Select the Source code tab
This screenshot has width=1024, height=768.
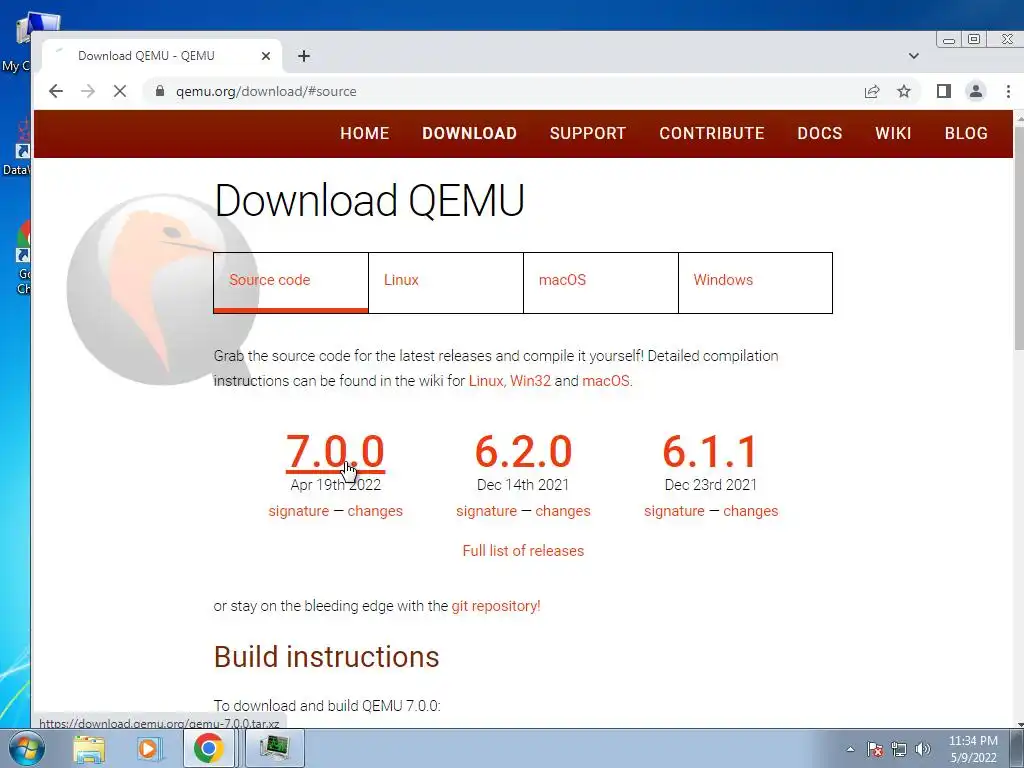point(291,283)
